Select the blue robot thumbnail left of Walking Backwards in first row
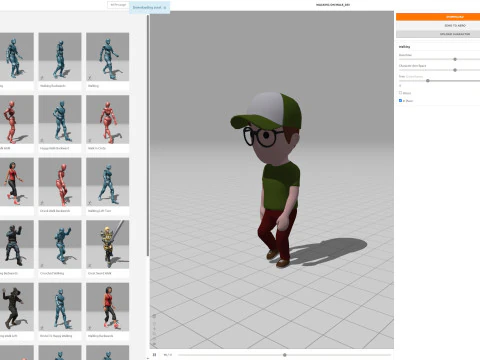 tap(17, 57)
